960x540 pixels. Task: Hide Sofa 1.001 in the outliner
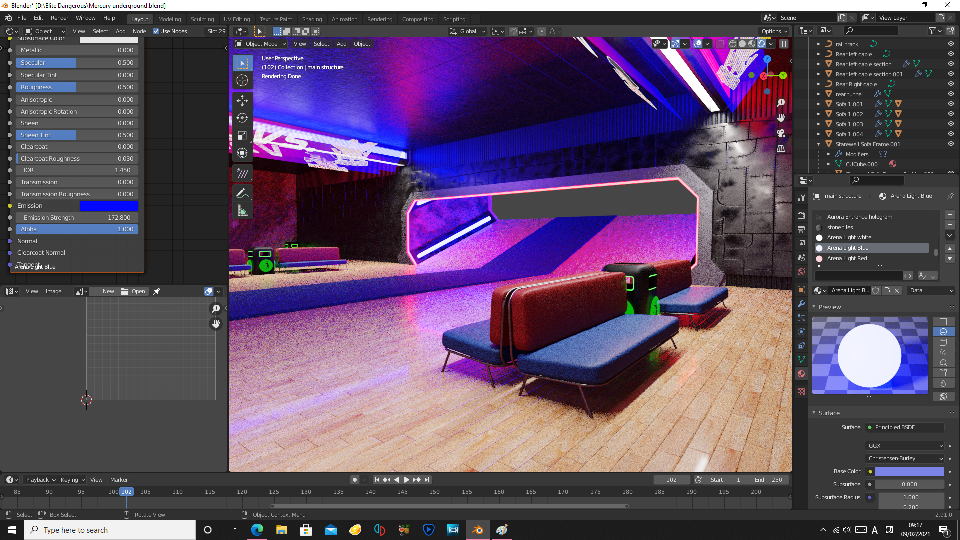[x=951, y=104]
